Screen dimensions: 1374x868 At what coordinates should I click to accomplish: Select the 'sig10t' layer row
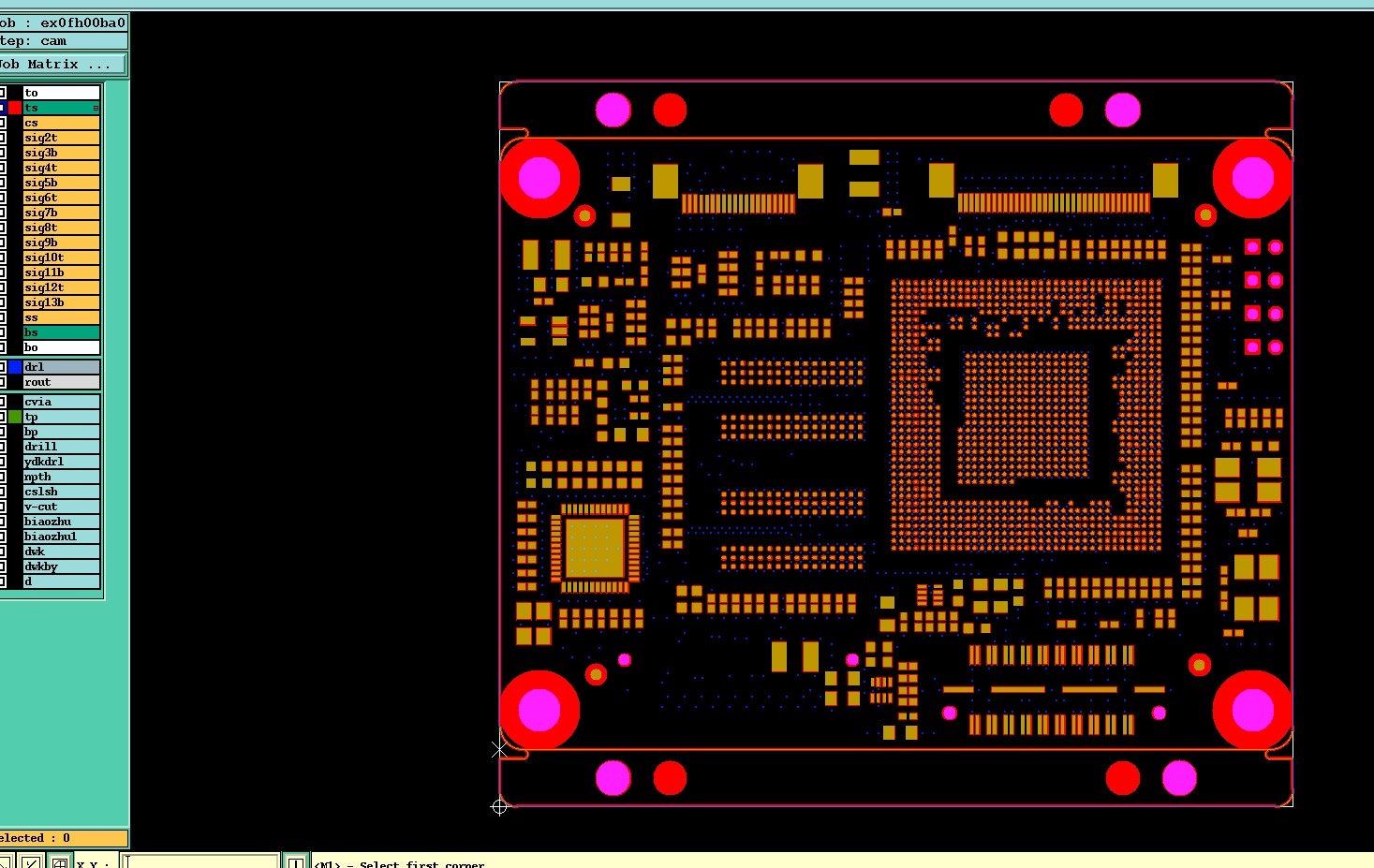click(x=62, y=257)
